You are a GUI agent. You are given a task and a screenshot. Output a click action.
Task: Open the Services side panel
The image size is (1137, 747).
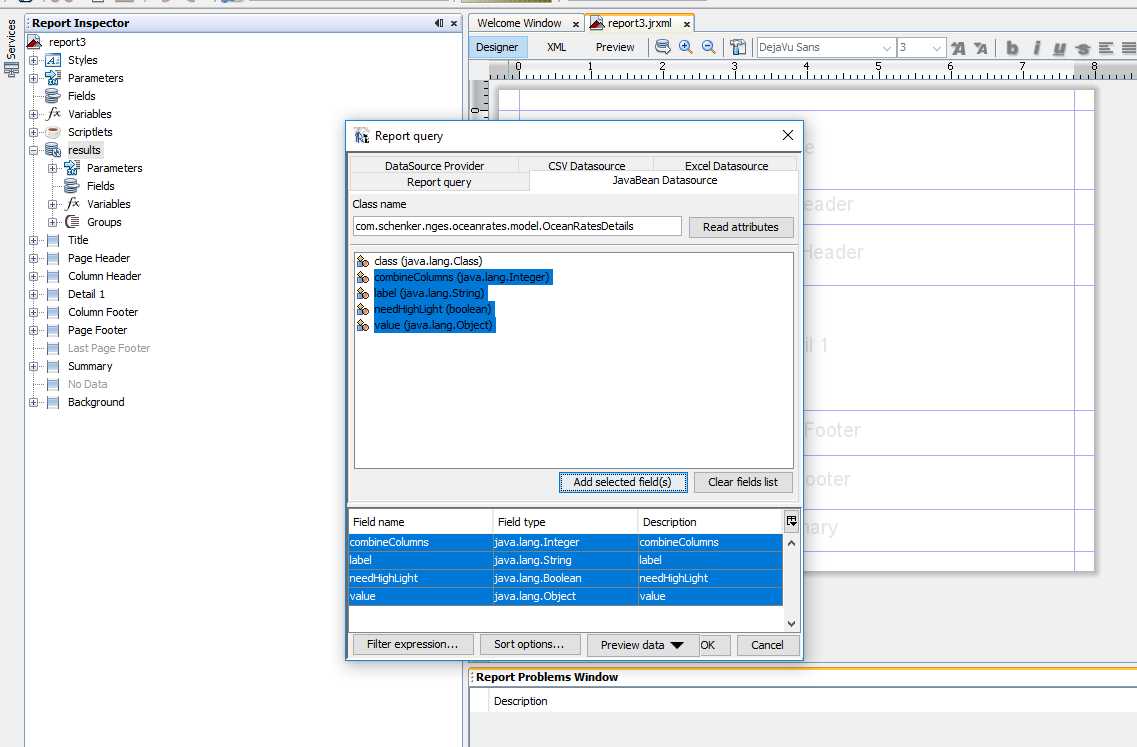point(11,47)
